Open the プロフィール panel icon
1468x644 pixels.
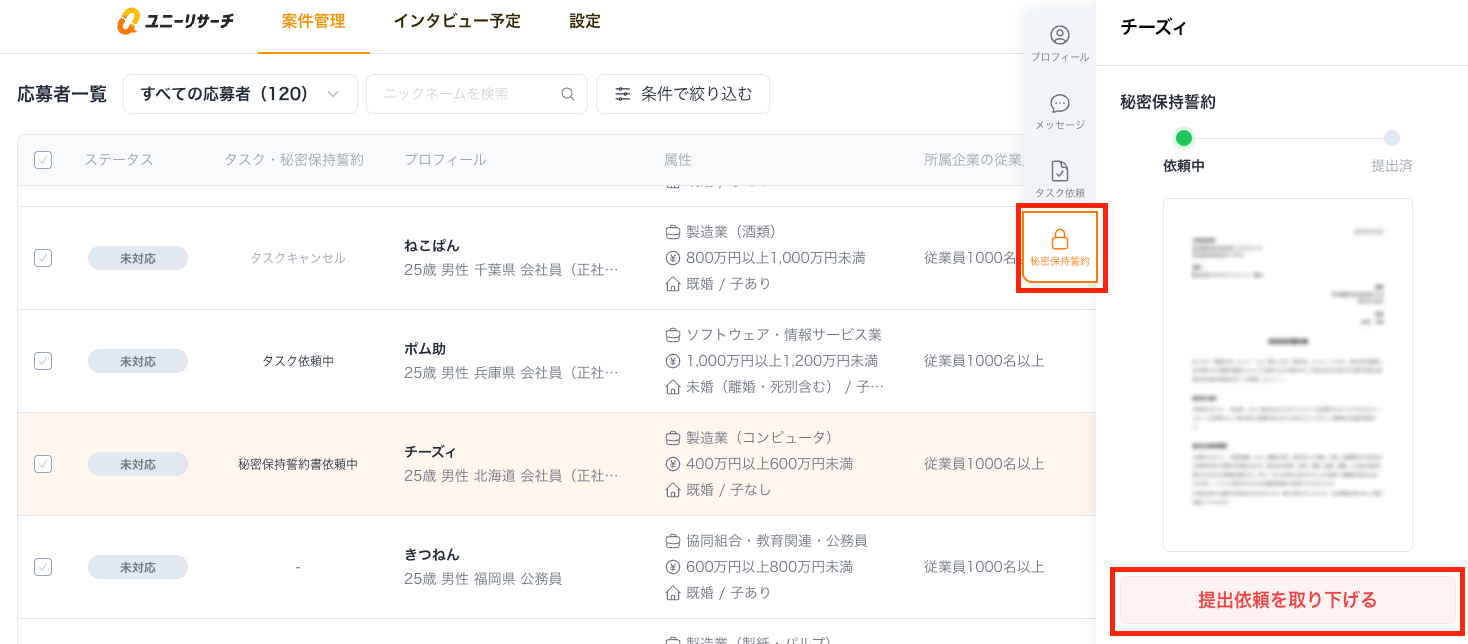click(1060, 36)
